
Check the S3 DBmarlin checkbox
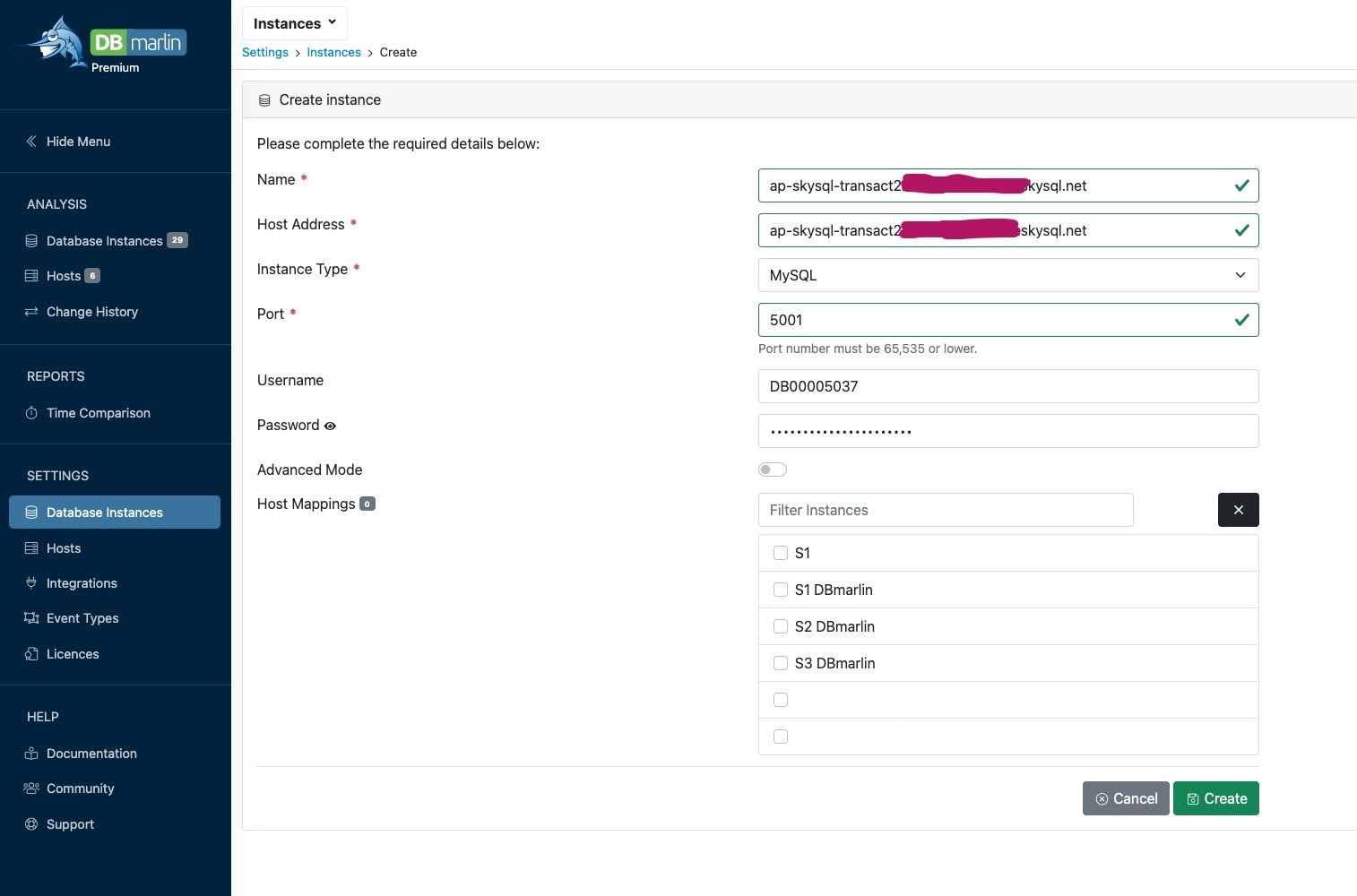pyautogui.click(x=781, y=663)
